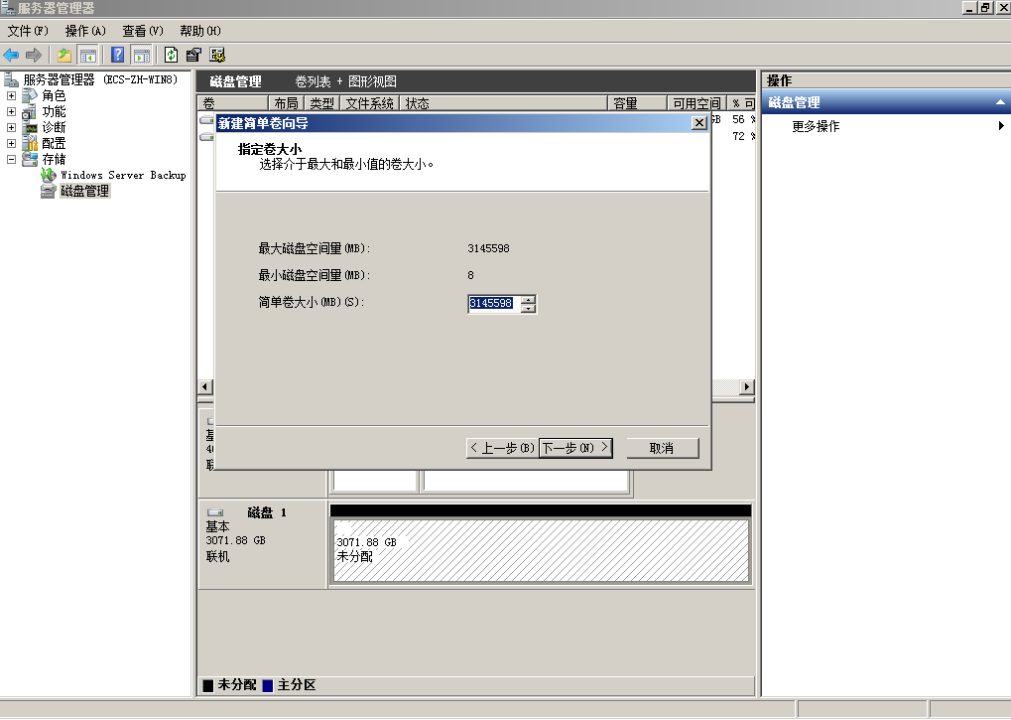Click the refresh toolbar icon
This screenshot has width=1011, height=720.
[171, 55]
